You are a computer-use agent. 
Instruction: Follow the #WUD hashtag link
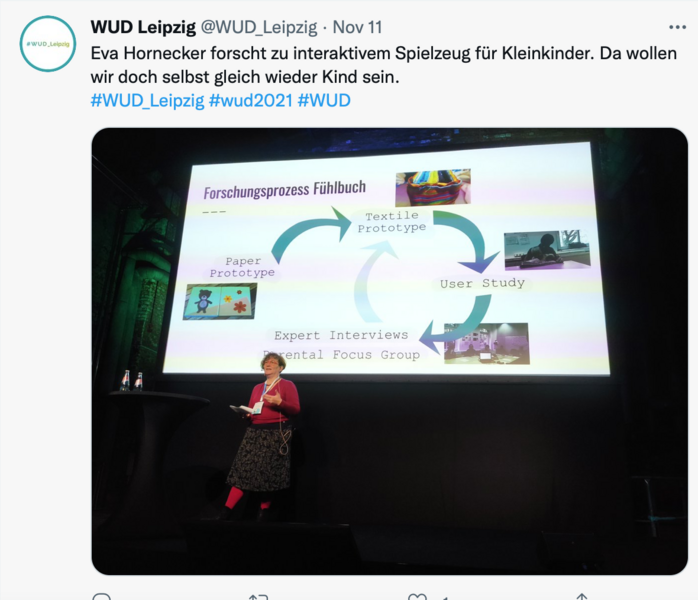coord(324,101)
